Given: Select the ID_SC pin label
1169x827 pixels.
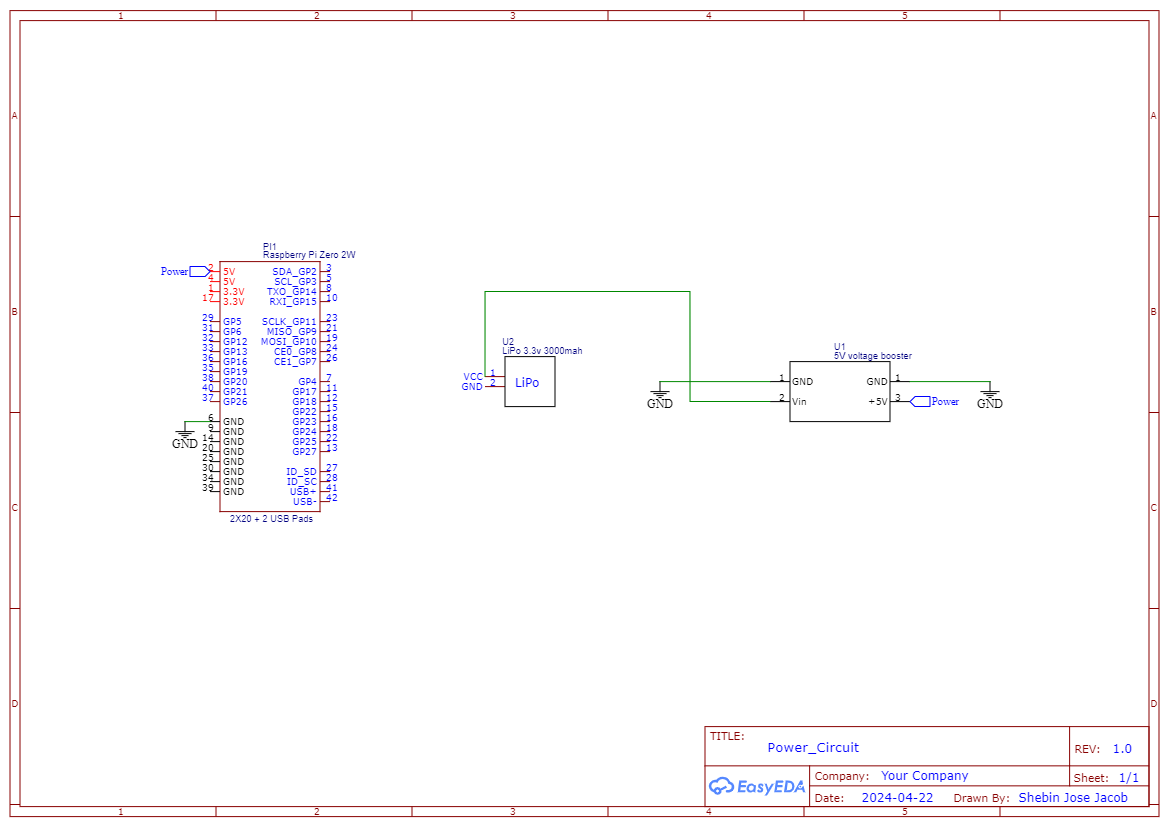Looking at the screenshot, I should (301, 482).
